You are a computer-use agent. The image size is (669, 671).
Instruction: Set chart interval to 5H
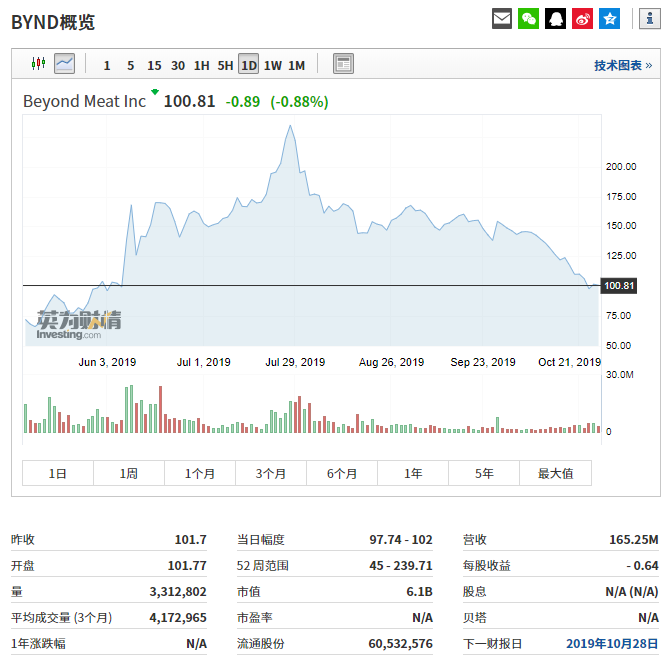[x=225, y=65]
